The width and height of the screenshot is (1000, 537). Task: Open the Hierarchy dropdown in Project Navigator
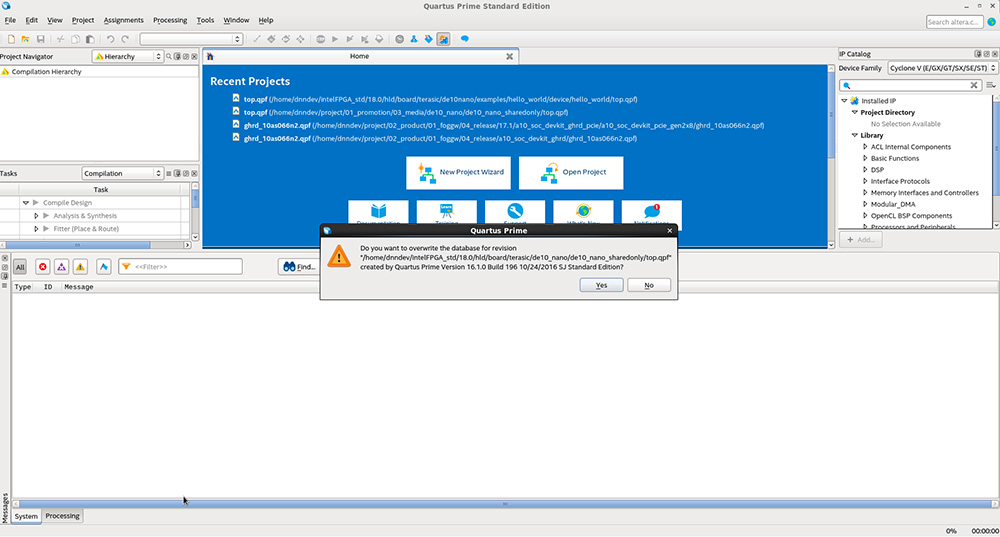(x=128, y=57)
